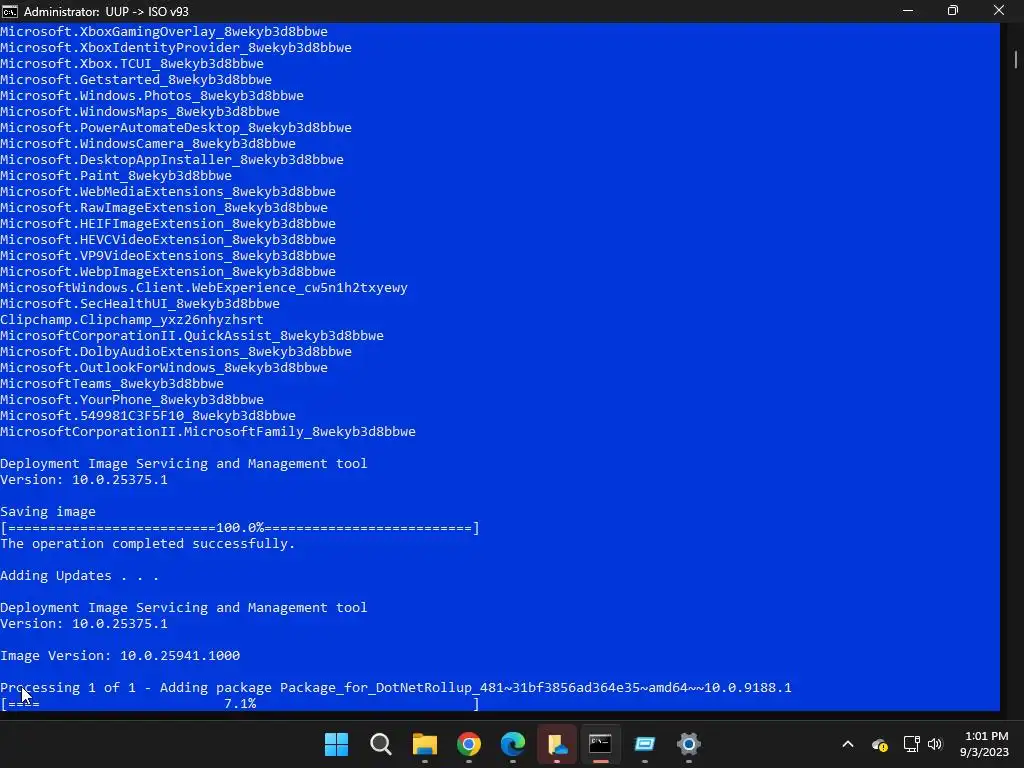Switch to the folder app beside Edge

(x=557, y=744)
